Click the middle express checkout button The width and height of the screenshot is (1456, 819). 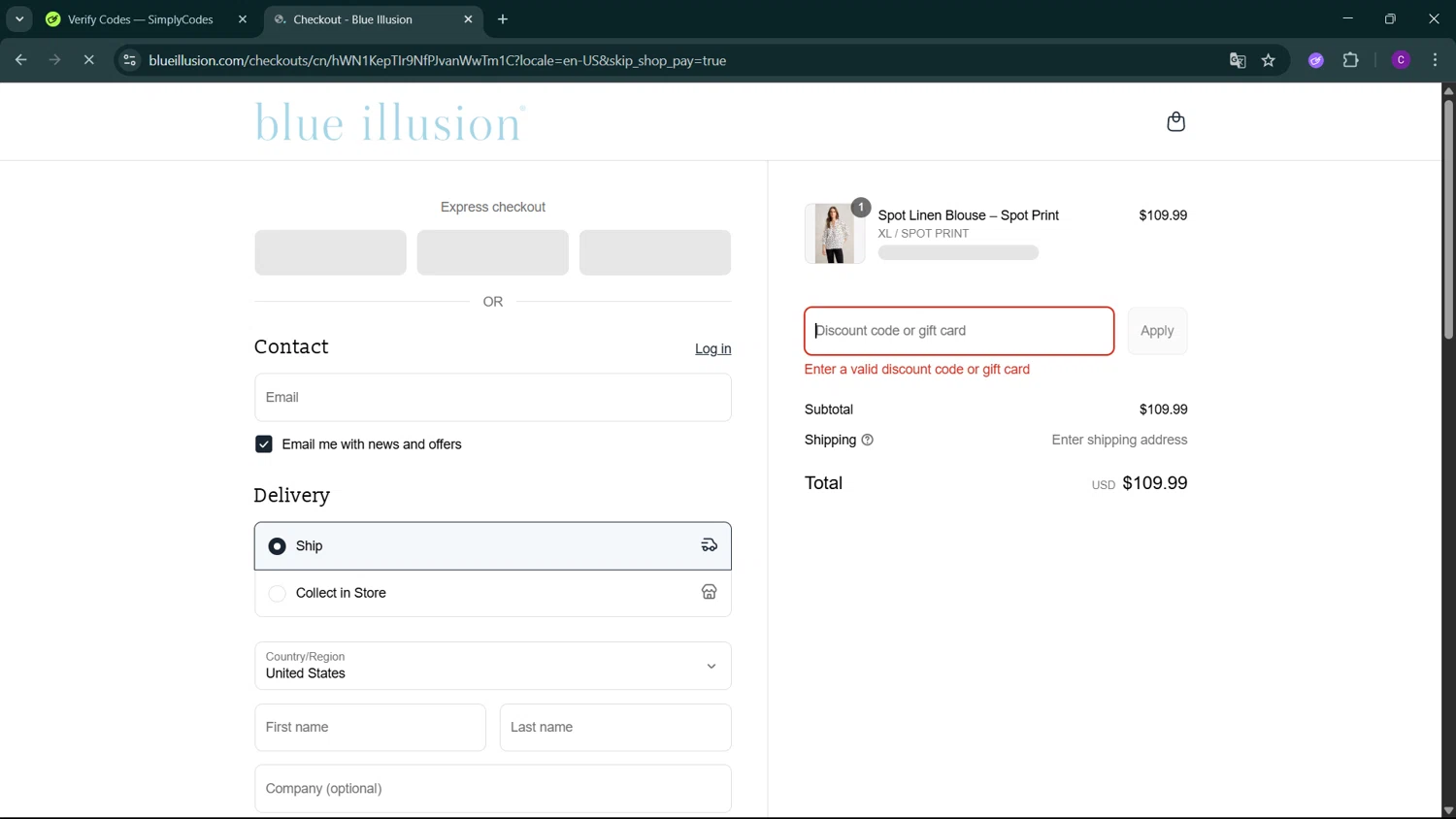tap(493, 252)
